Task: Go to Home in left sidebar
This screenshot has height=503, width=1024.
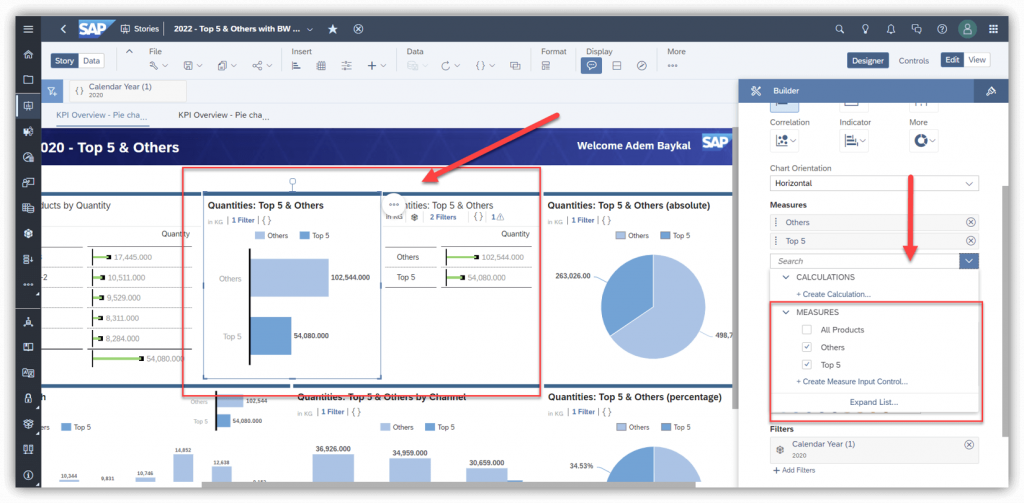Action: pos(28,54)
